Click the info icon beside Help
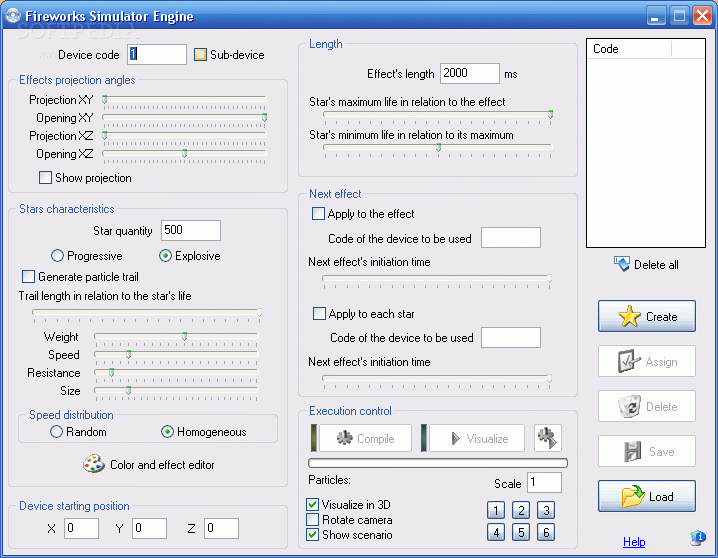This screenshot has height=558, width=718. [698, 538]
